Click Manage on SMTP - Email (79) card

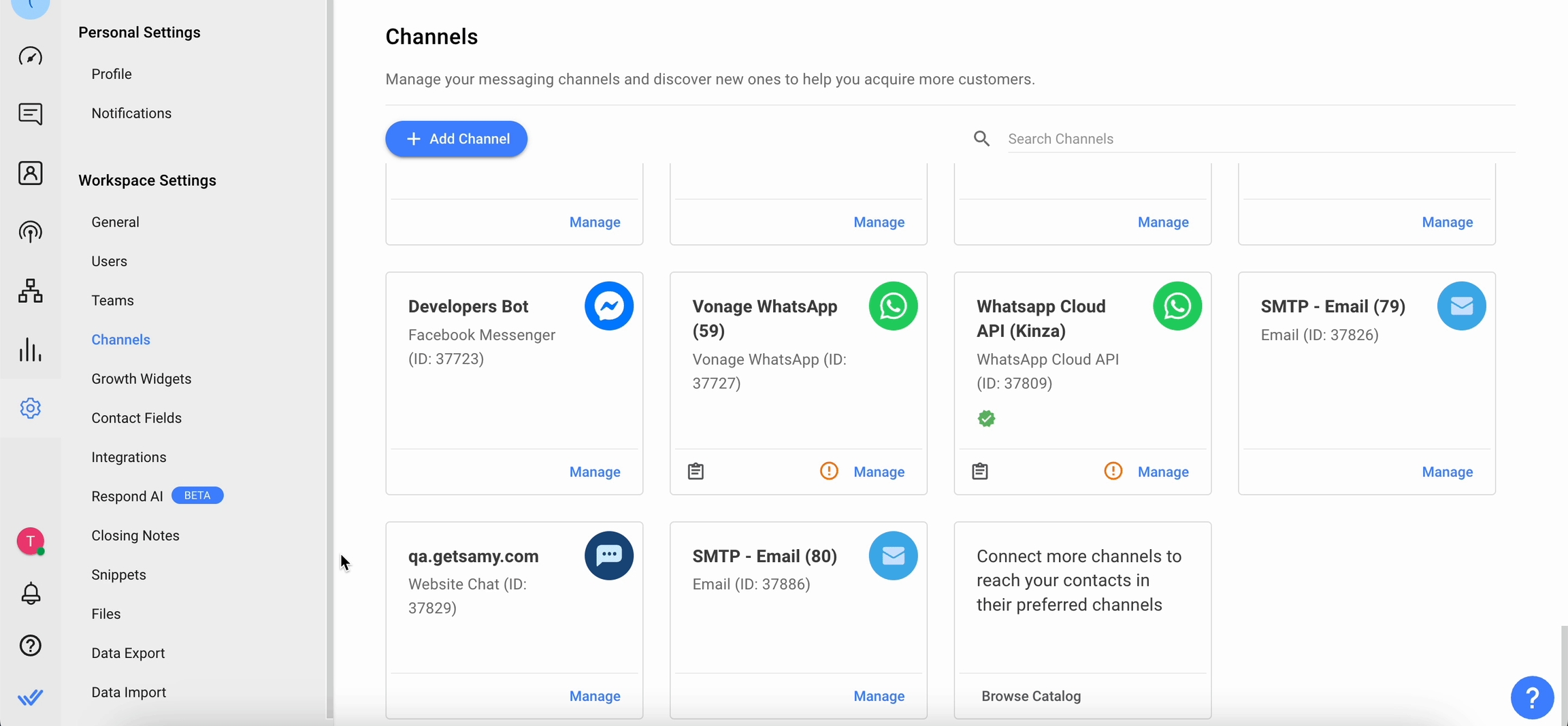tap(1447, 472)
